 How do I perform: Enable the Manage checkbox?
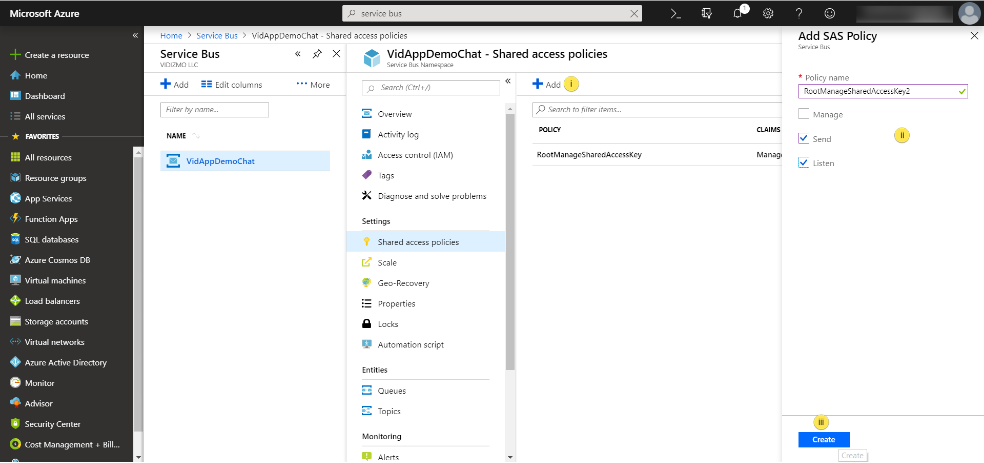(804, 115)
